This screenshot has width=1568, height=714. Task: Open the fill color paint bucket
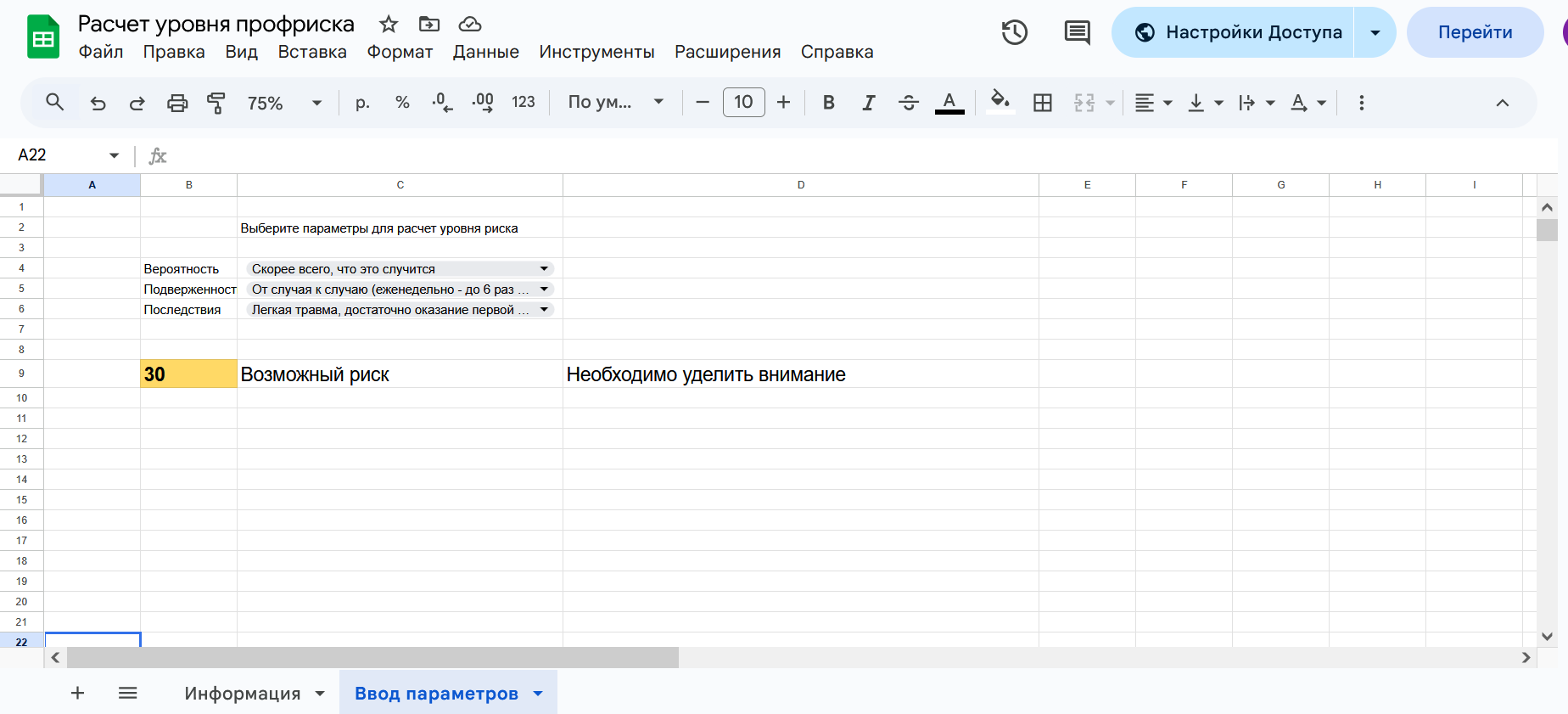[x=1000, y=102]
